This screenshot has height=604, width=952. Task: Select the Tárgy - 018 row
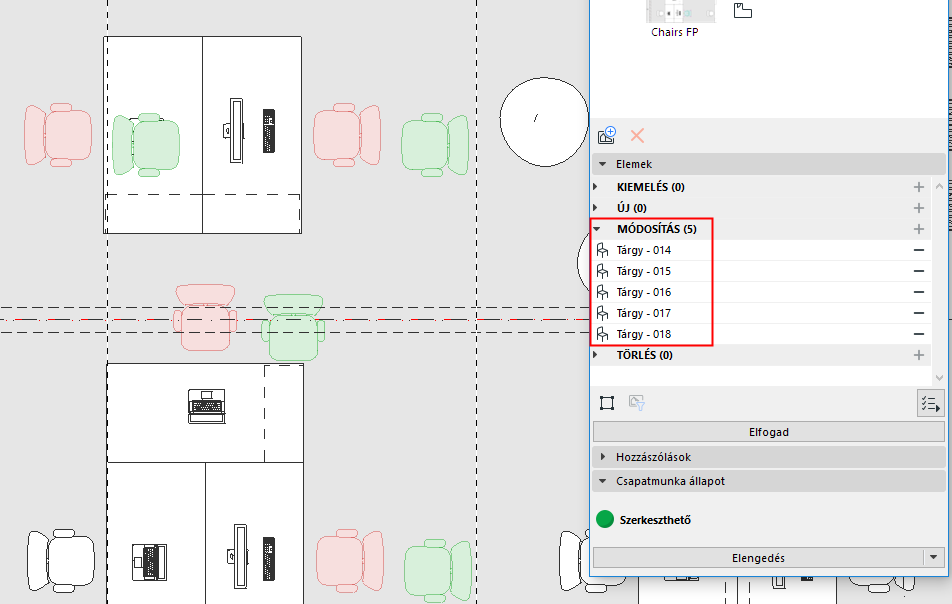click(x=761, y=334)
